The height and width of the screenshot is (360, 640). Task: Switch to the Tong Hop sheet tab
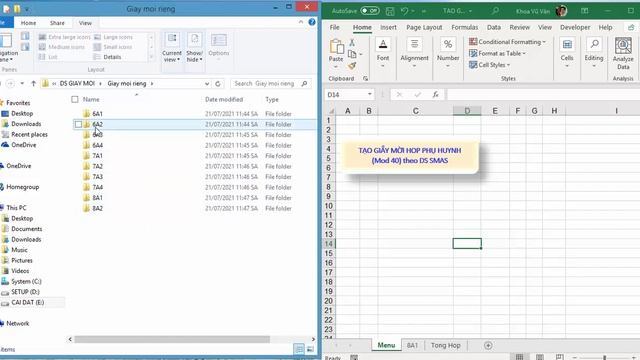[x=445, y=345]
